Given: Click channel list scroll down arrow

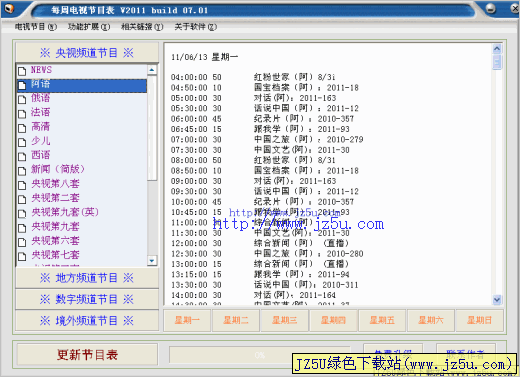Looking at the screenshot, I should pyautogui.click(x=152, y=260).
